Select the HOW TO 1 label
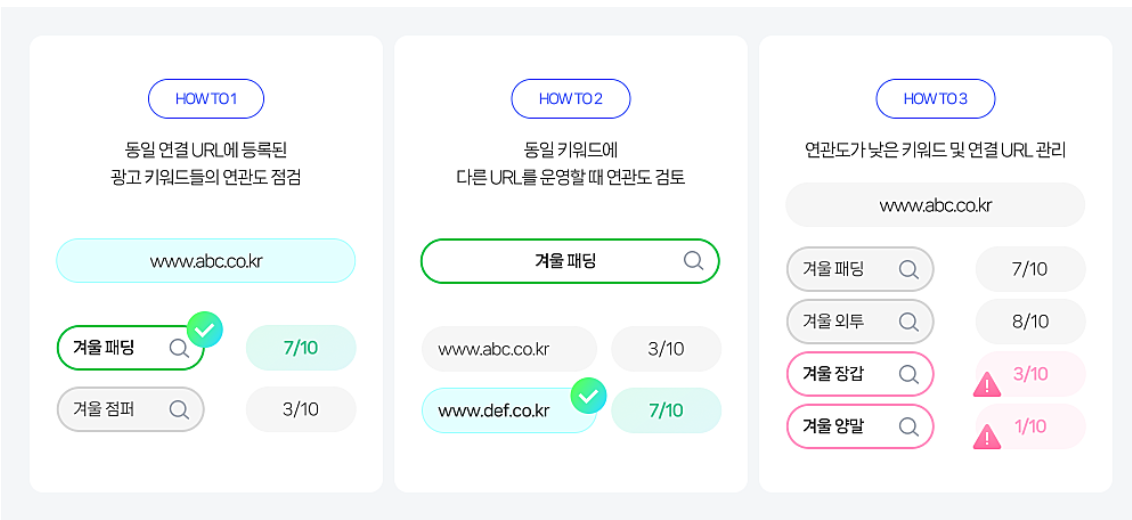This screenshot has width=1132, height=520. pyautogui.click(x=206, y=99)
